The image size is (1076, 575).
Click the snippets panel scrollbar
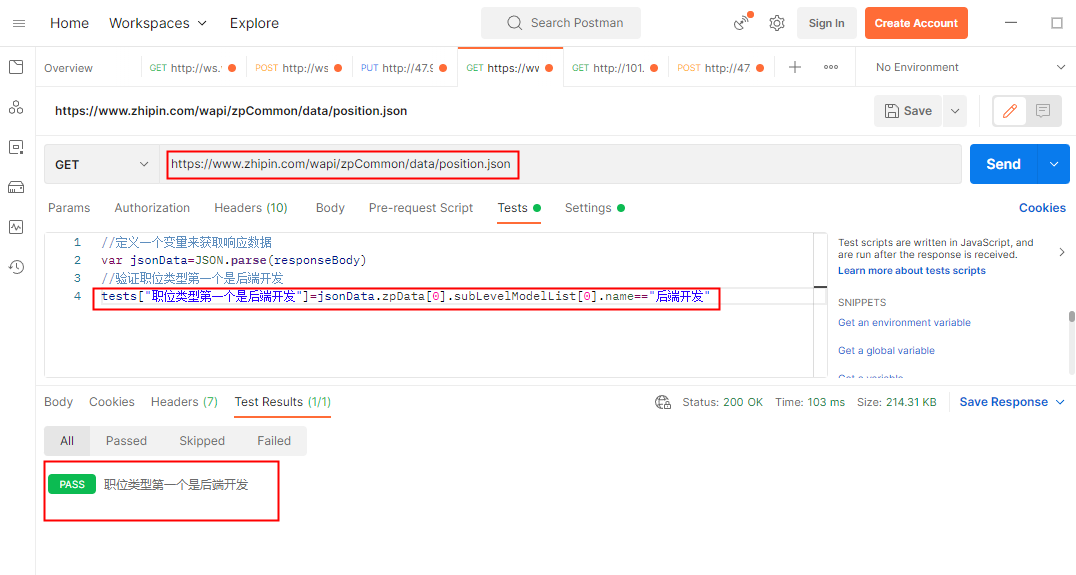(x=1071, y=318)
